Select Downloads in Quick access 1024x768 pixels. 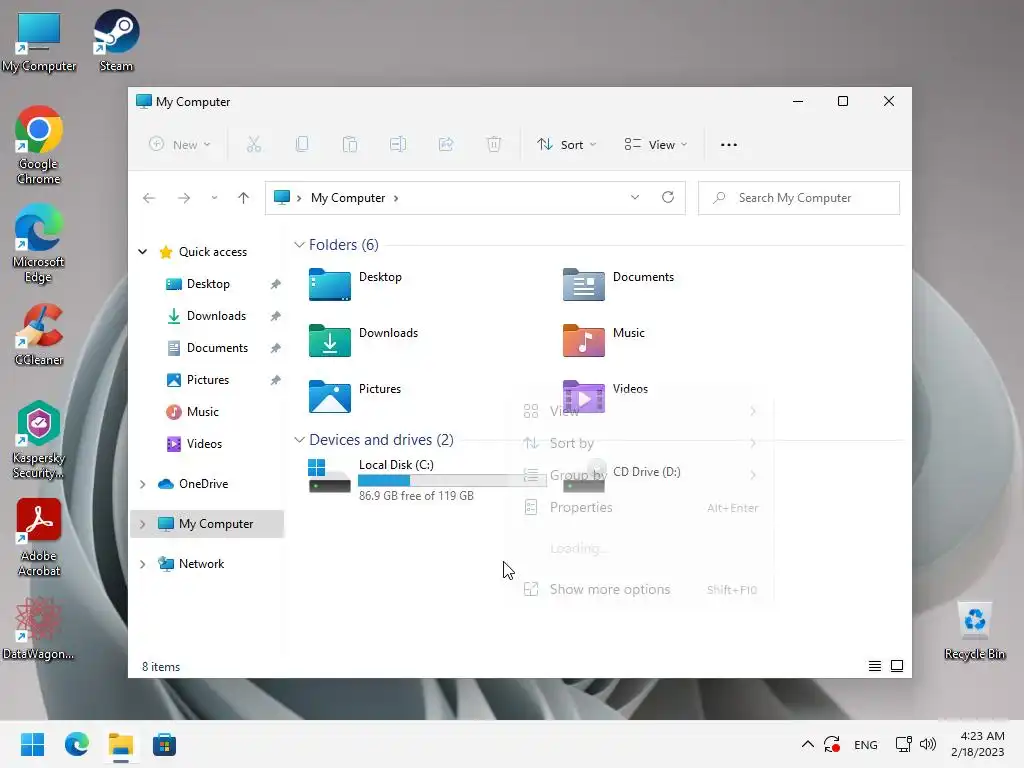pos(216,316)
